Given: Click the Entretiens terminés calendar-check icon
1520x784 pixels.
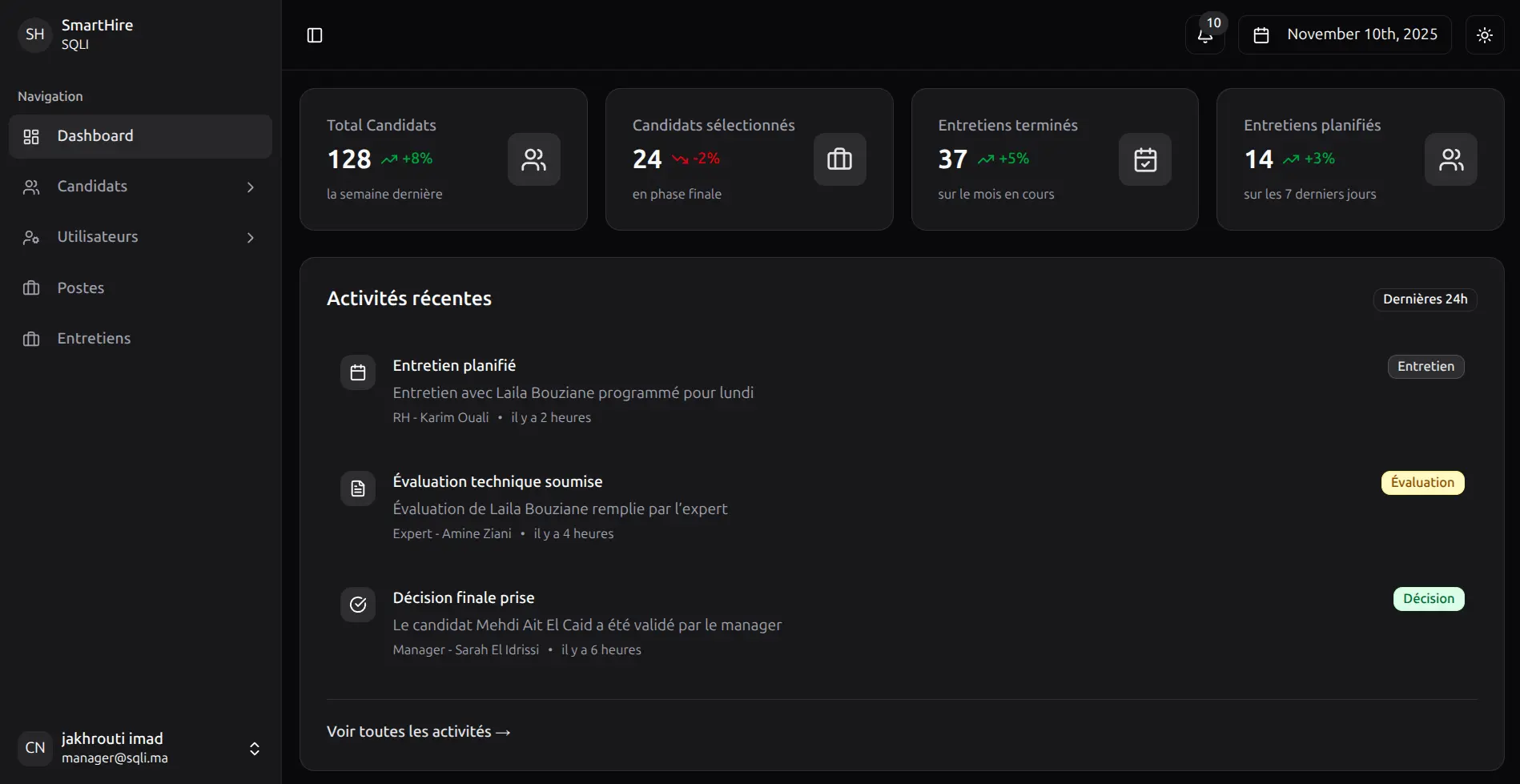Looking at the screenshot, I should tap(1144, 159).
